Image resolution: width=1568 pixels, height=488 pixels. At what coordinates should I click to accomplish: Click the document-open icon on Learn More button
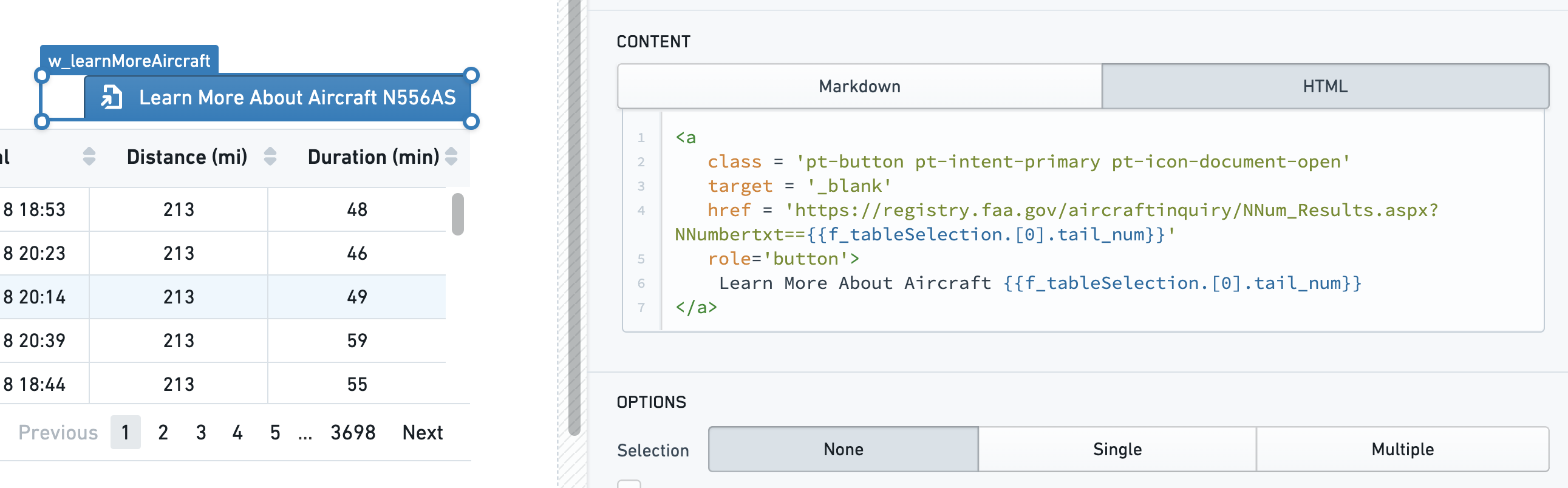coord(111,97)
